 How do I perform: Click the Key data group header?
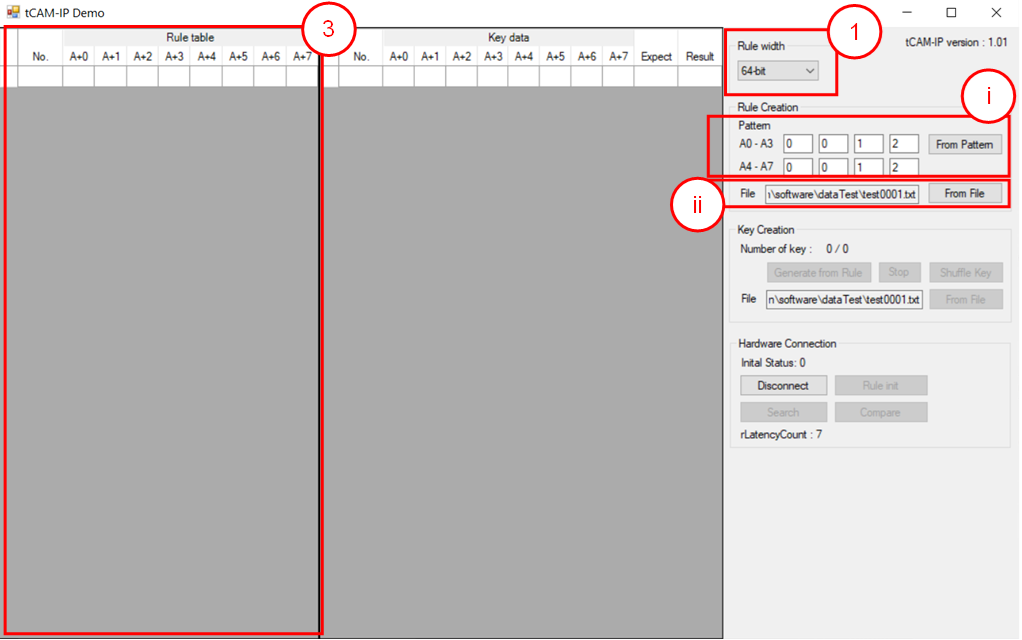point(508,37)
